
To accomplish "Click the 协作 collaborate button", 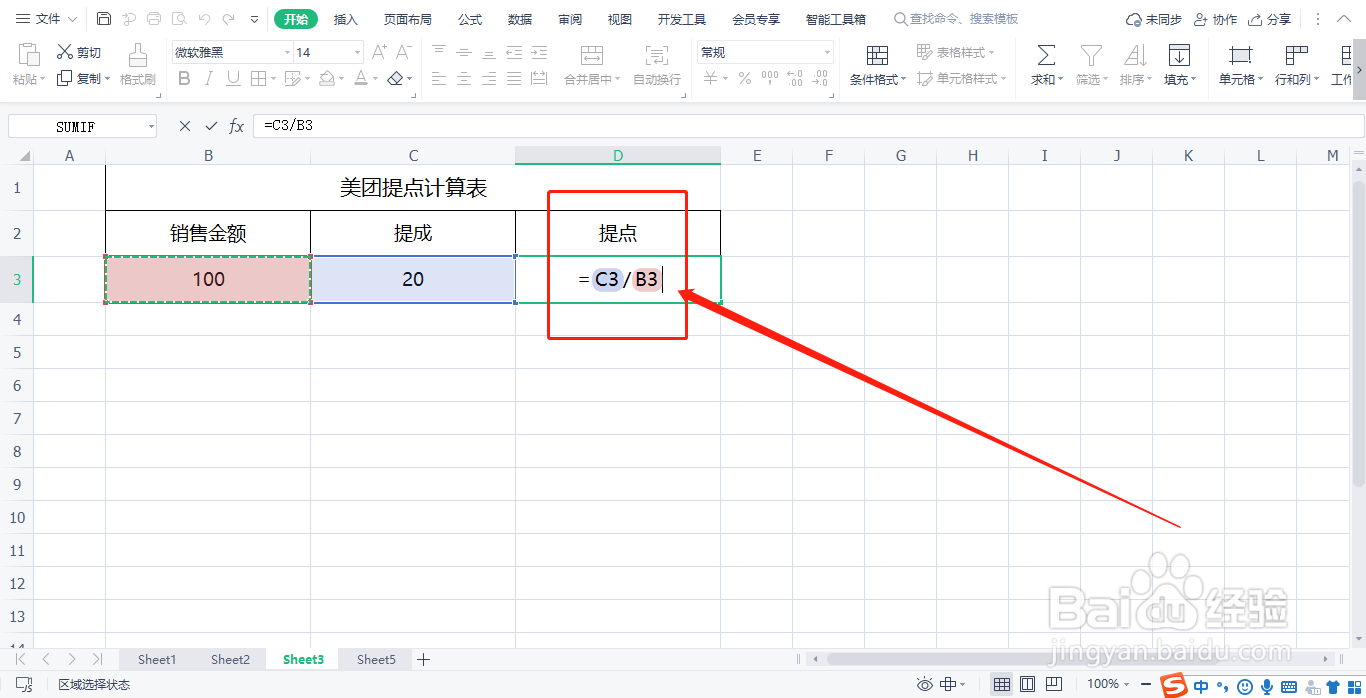I will coord(1215,19).
